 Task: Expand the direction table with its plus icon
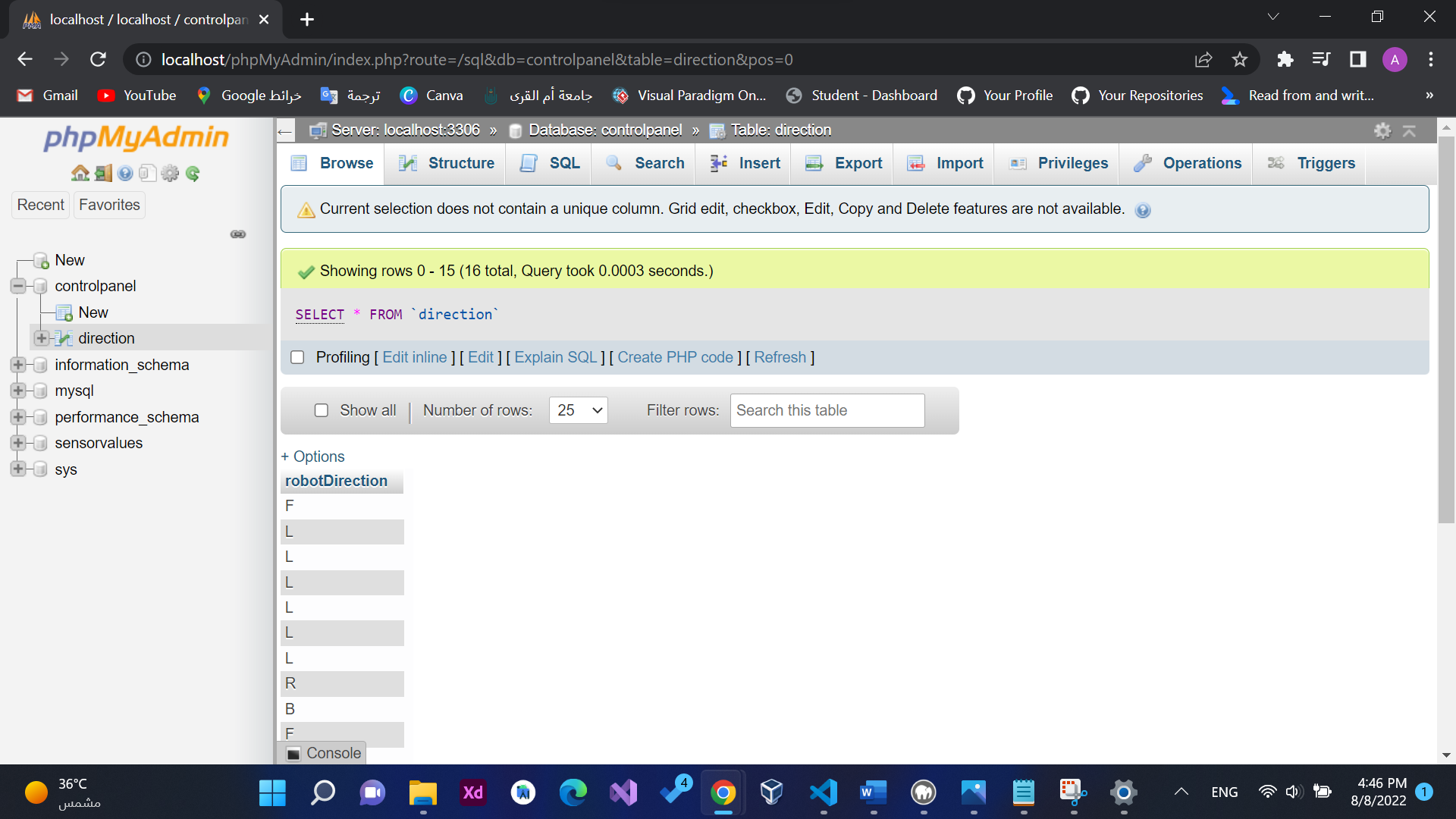[x=42, y=337]
